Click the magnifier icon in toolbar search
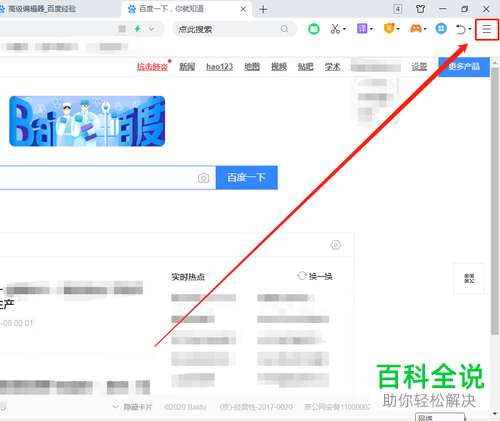500x421 pixels. point(284,29)
